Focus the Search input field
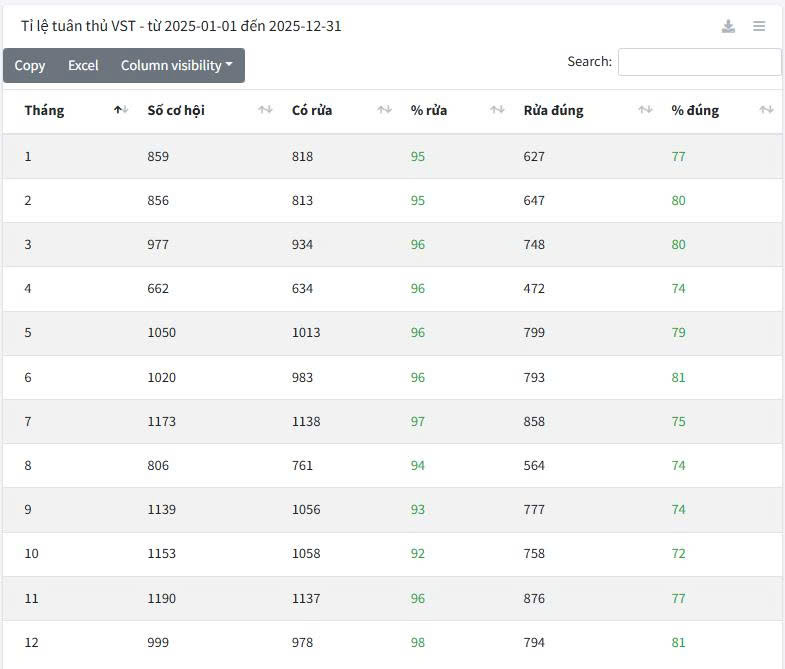Image resolution: width=785 pixels, height=669 pixels. (699, 62)
